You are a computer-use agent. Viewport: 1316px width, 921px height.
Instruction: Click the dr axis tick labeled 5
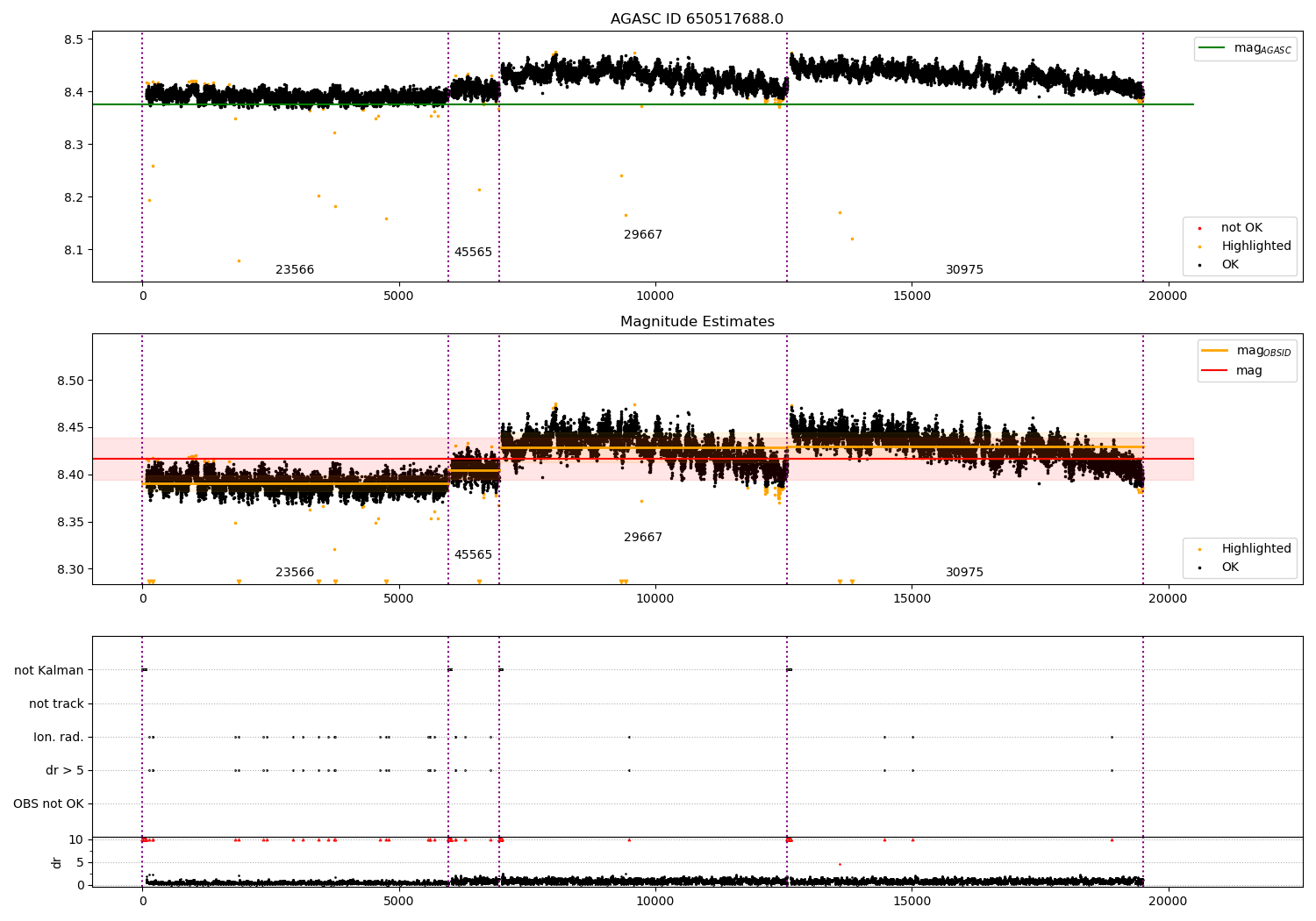pyautogui.click(x=80, y=863)
